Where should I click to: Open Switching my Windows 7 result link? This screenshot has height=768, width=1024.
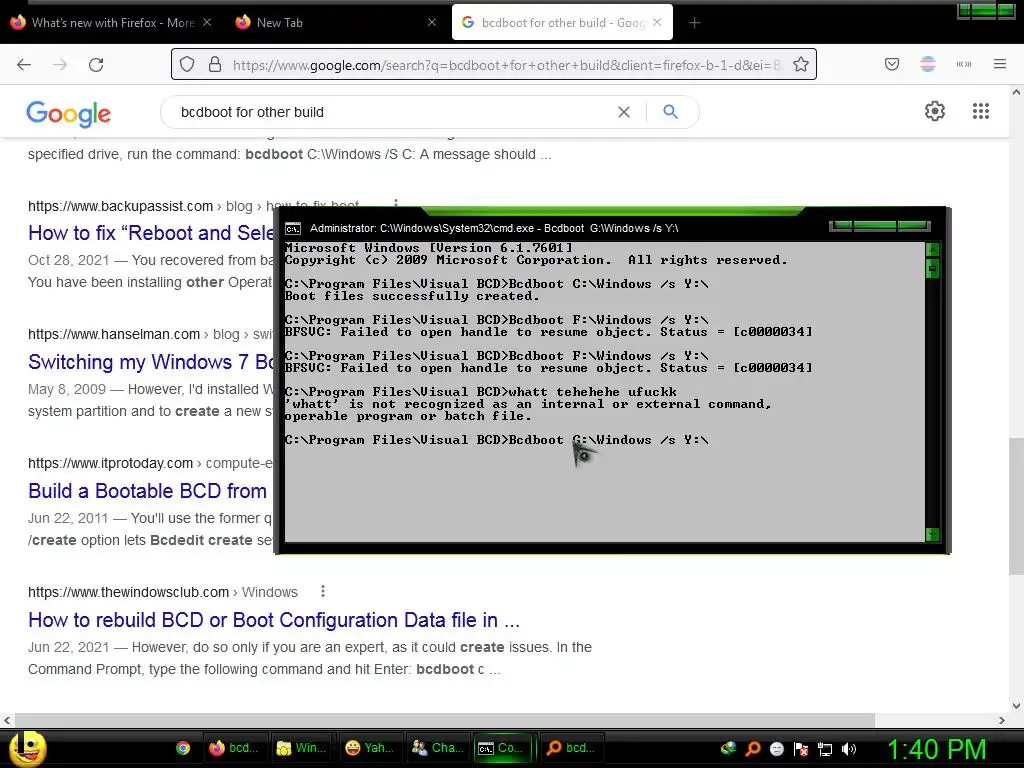[151, 362]
